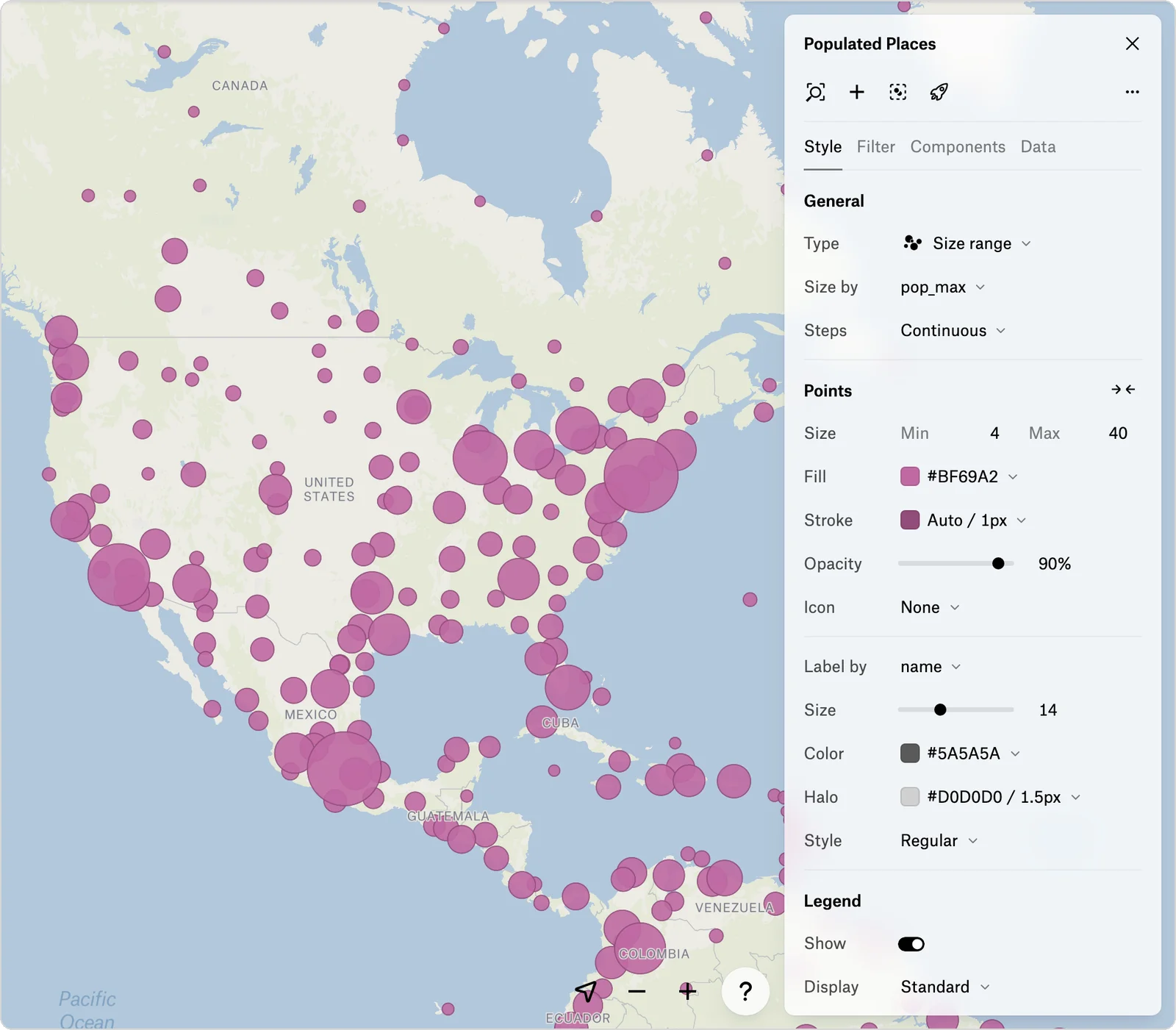Click the opacity 90% value
This screenshot has width=1176, height=1030.
point(1054,564)
